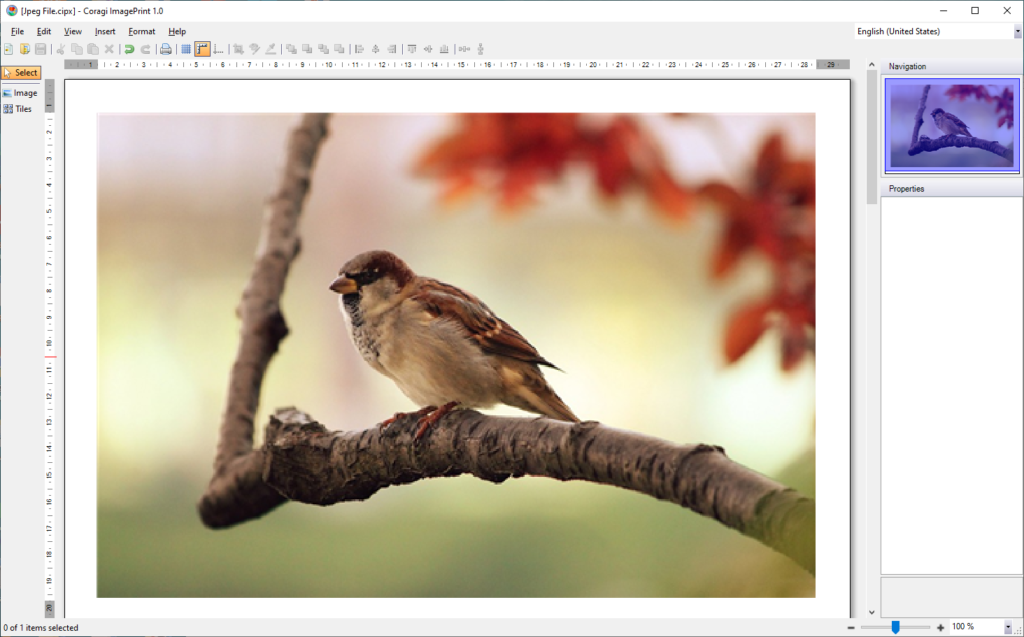Click the Paste icon in the toolbar
This screenshot has width=1024, height=637.
click(93, 48)
